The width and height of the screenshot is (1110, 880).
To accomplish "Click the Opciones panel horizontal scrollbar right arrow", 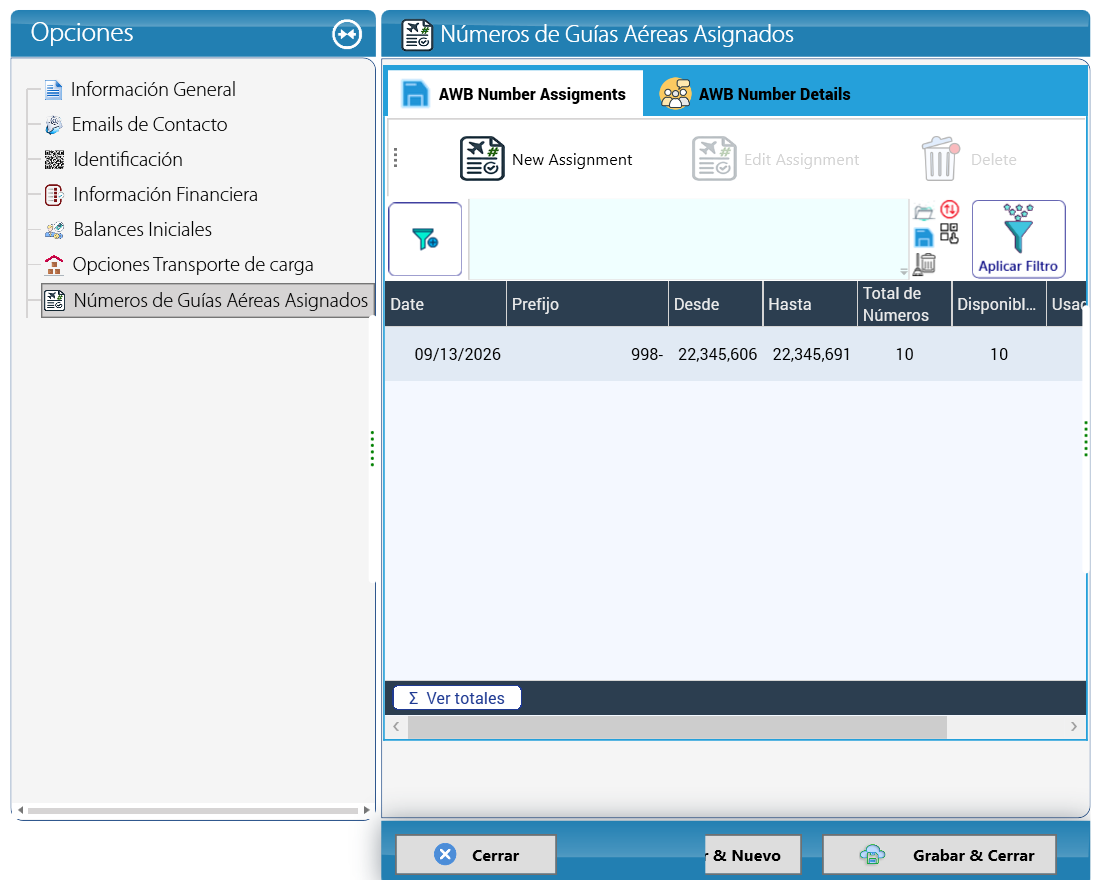I will click(366, 810).
